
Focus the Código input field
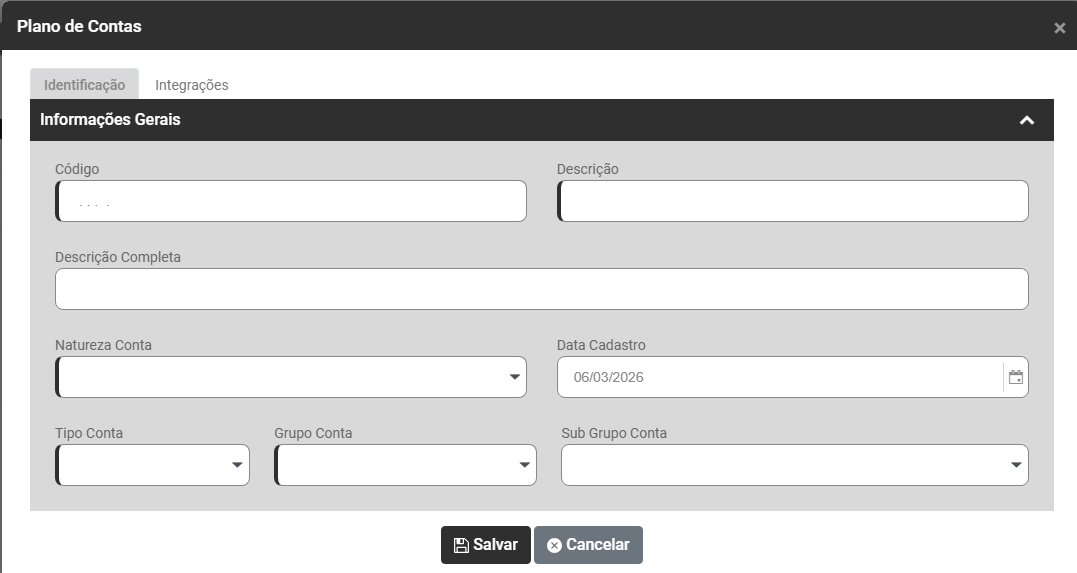coord(291,201)
